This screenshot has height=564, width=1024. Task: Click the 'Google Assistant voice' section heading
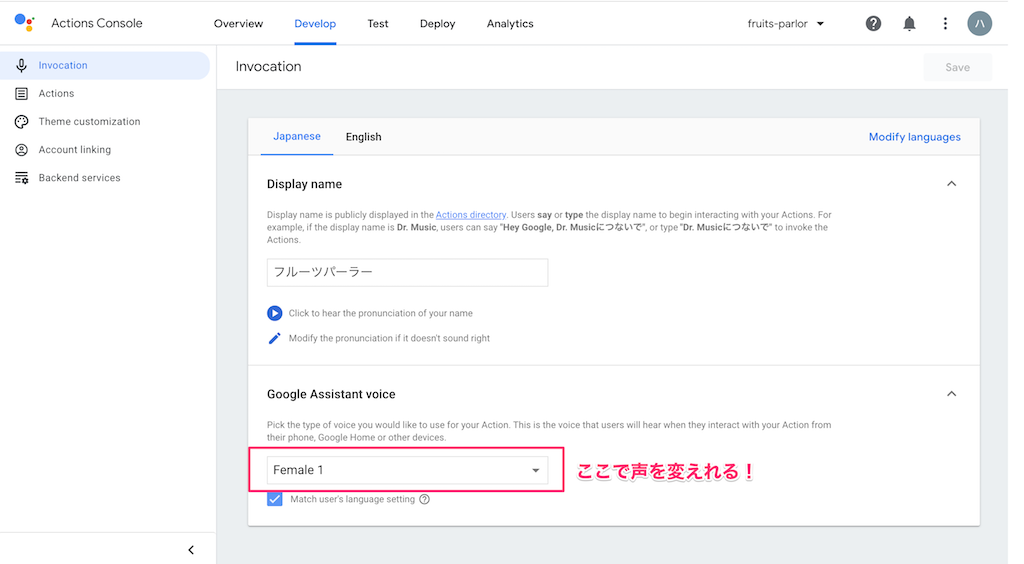(331, 394)
